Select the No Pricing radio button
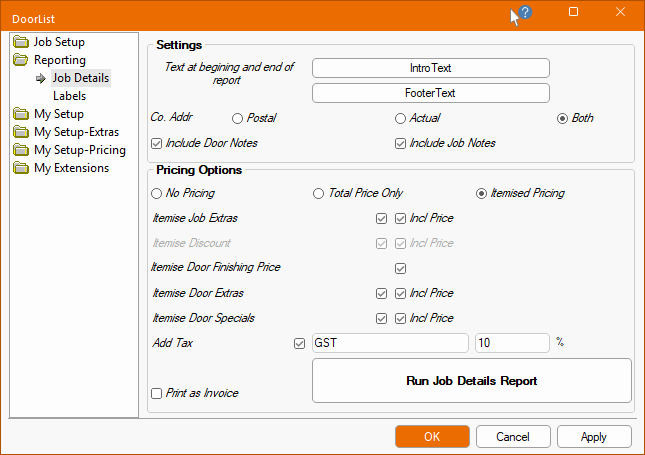Viewport: 645px width, 455px height. [x=156, y=193]
